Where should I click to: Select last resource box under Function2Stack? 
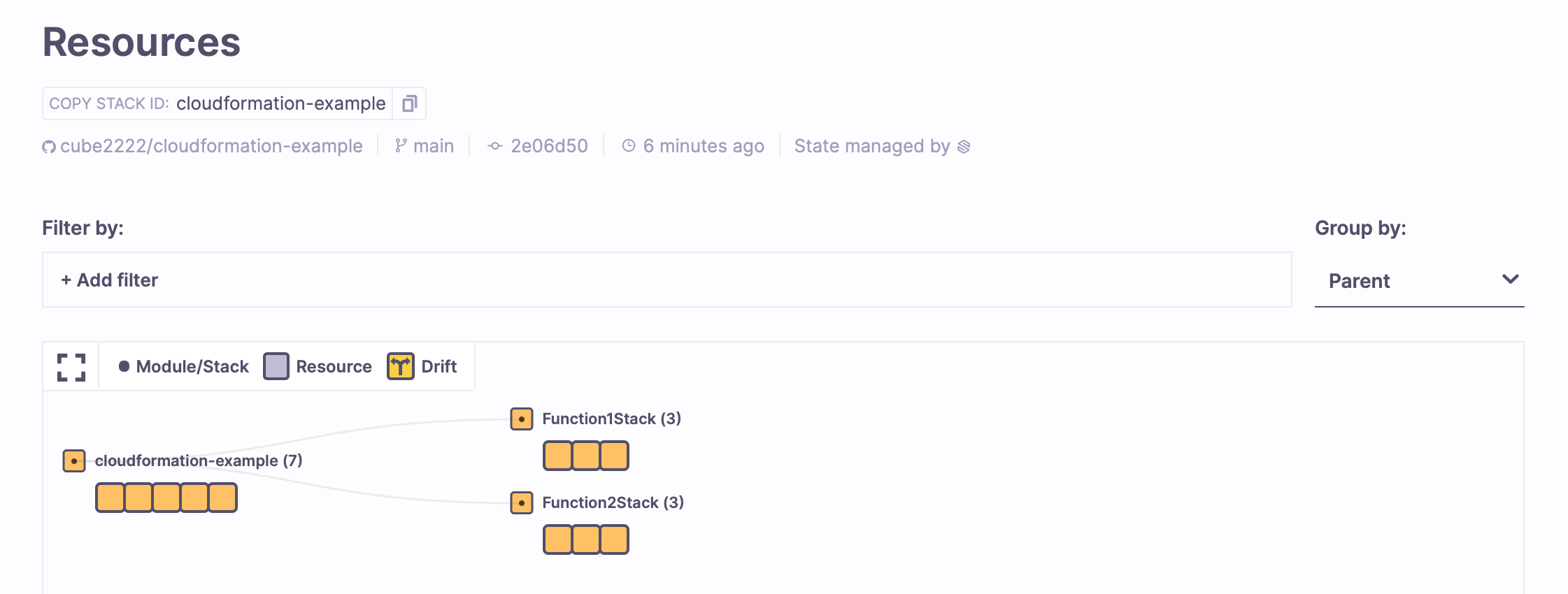pos(614,539)
